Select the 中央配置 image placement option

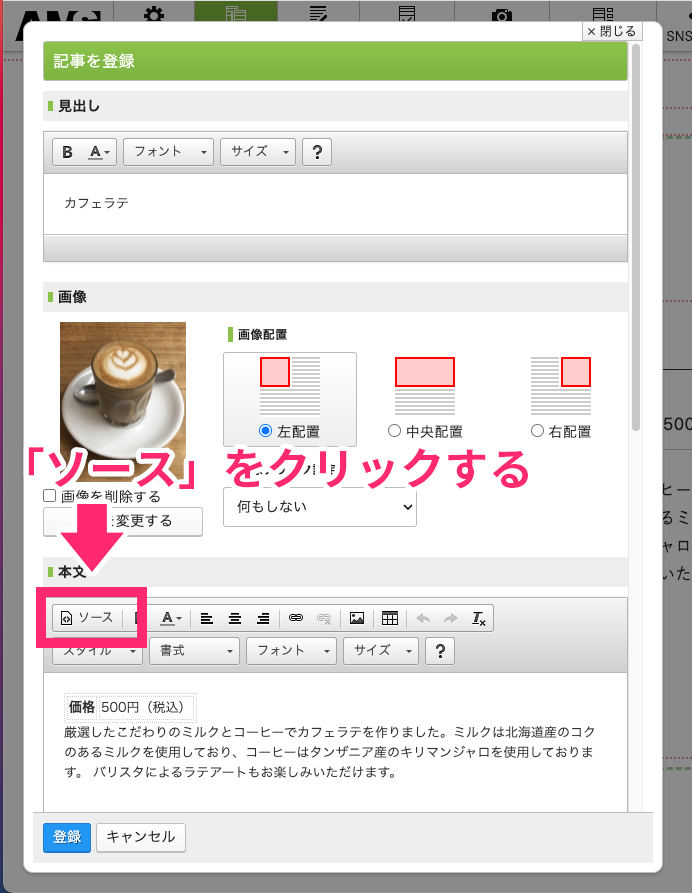coord(395,432)
